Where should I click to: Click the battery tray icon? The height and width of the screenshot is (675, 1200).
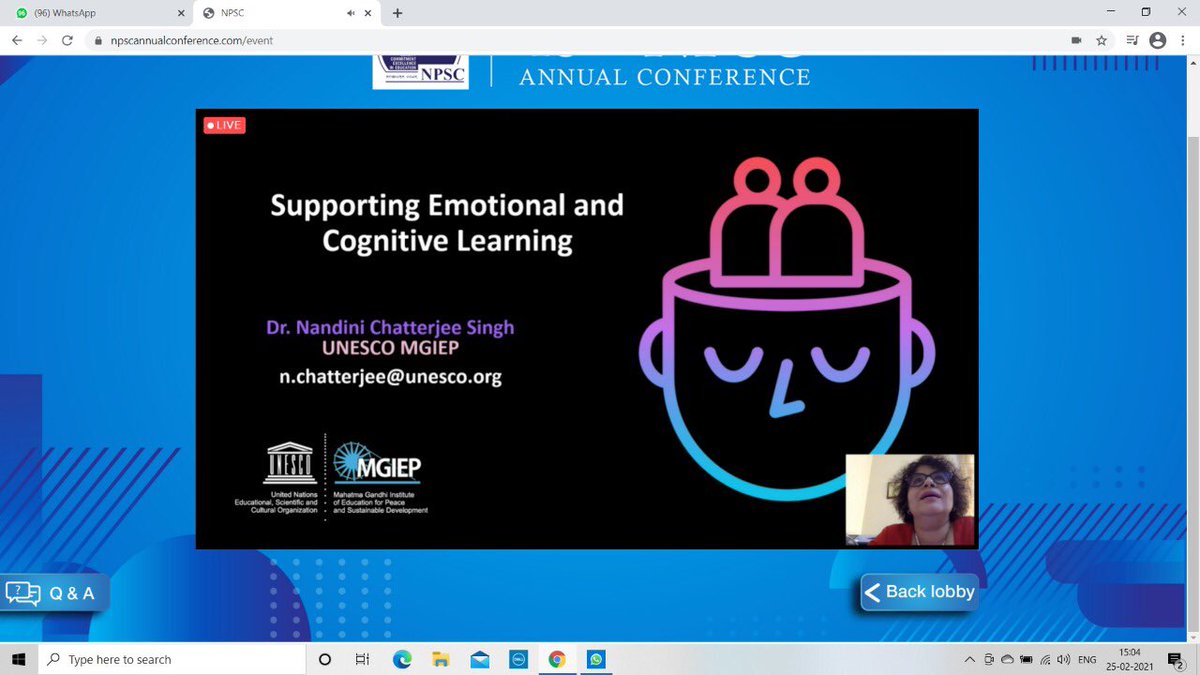point(1026,660)
